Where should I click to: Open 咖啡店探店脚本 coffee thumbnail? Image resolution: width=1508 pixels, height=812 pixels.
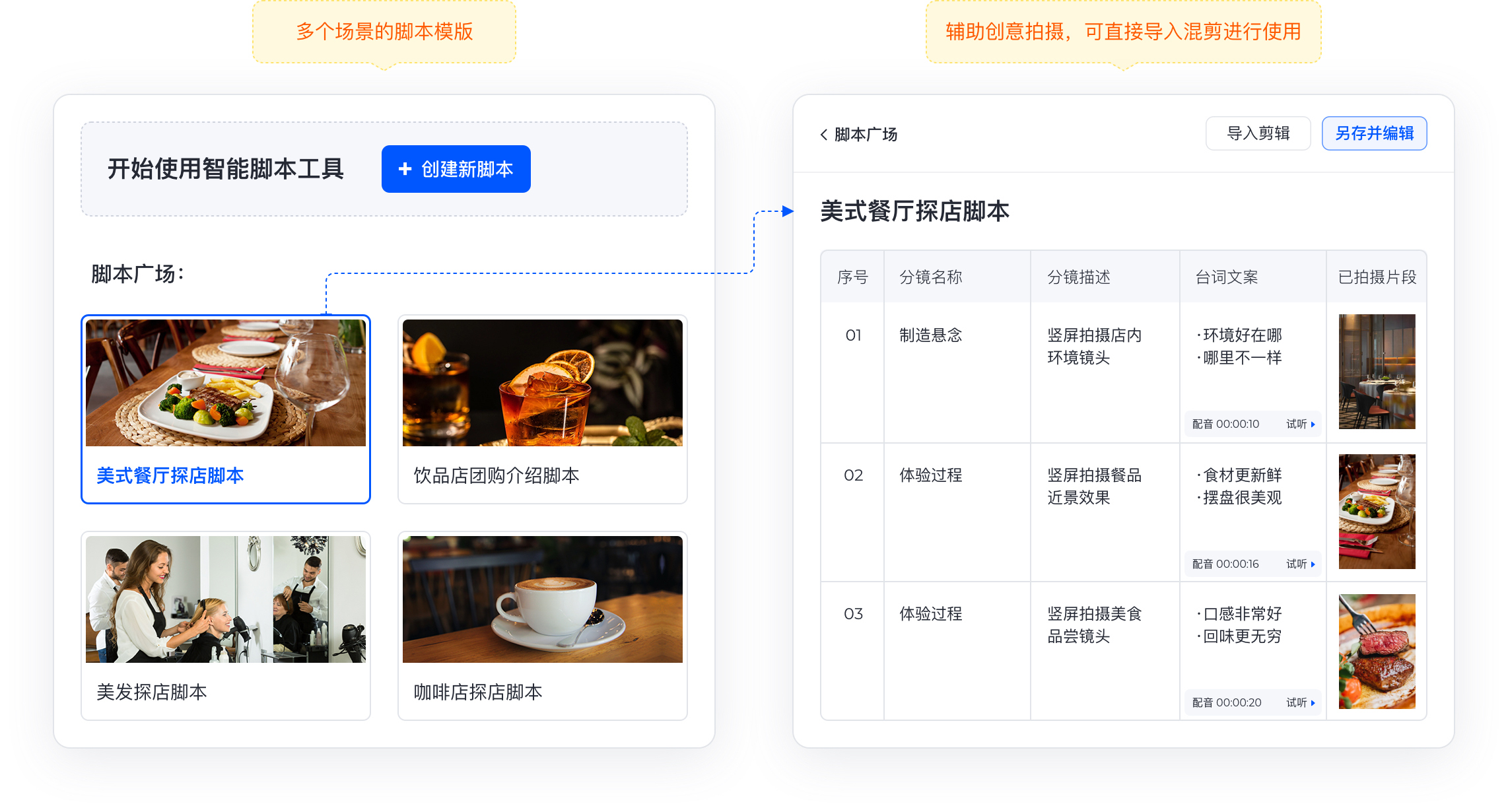(542, 599)
